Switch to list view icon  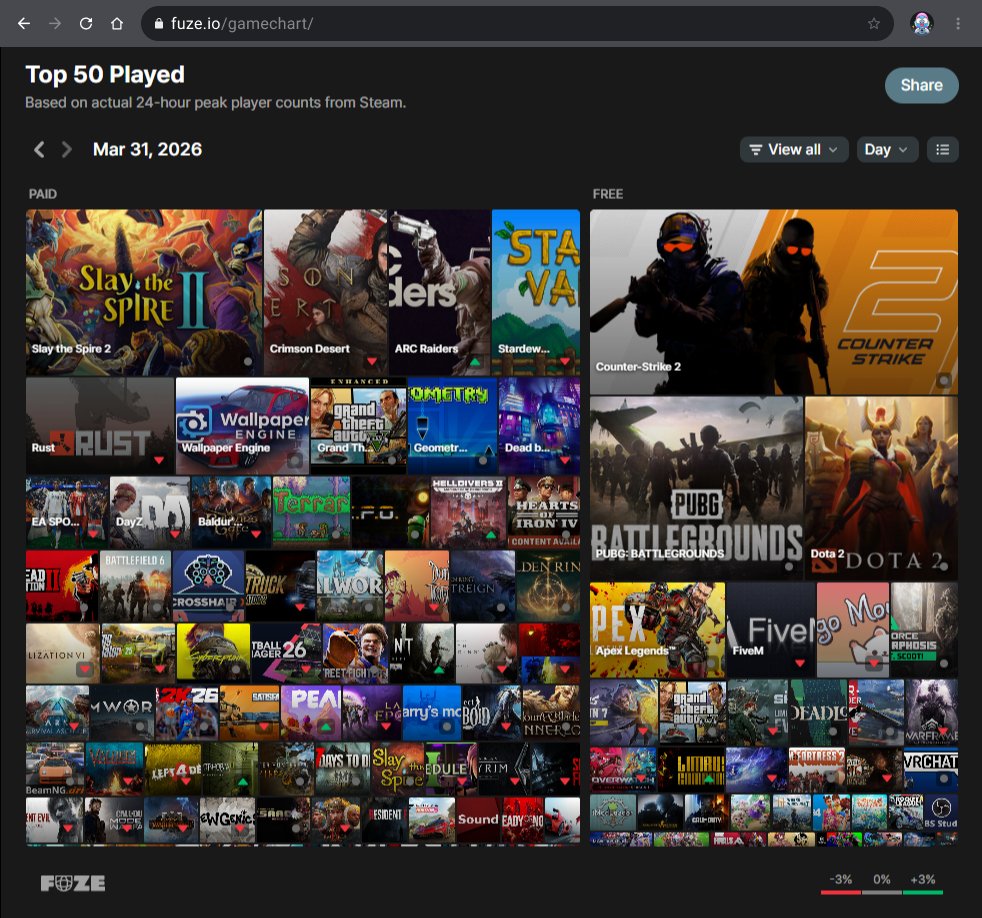[943, 150]
